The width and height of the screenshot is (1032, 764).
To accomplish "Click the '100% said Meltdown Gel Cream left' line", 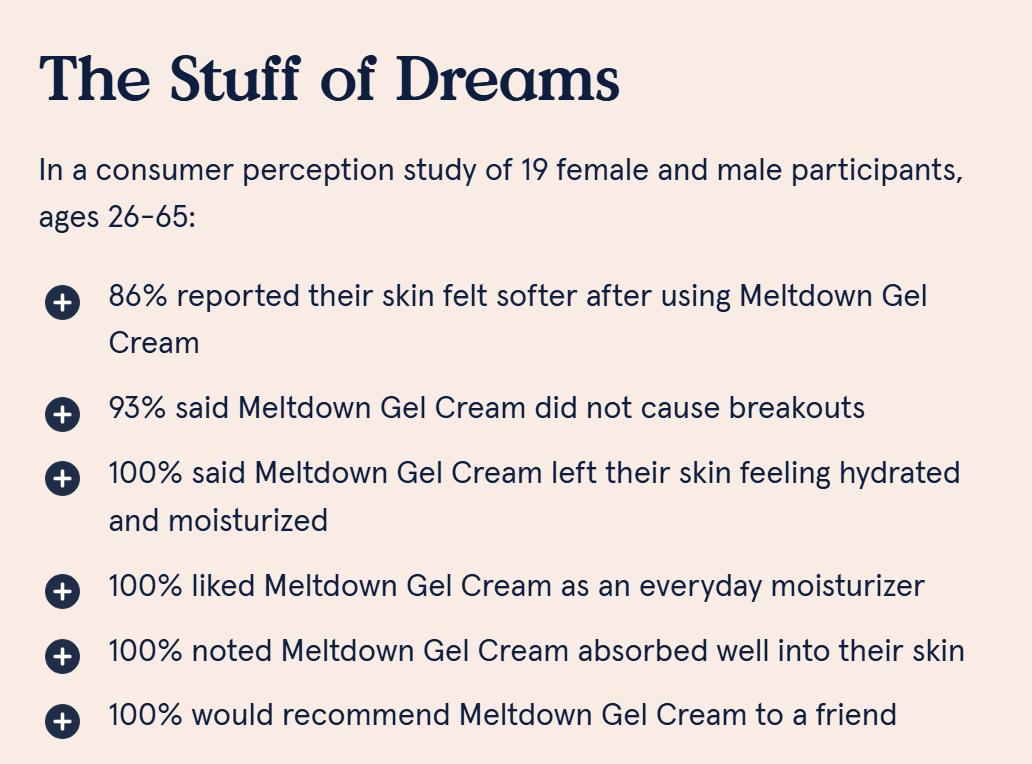I will click(x=534, y=473).
